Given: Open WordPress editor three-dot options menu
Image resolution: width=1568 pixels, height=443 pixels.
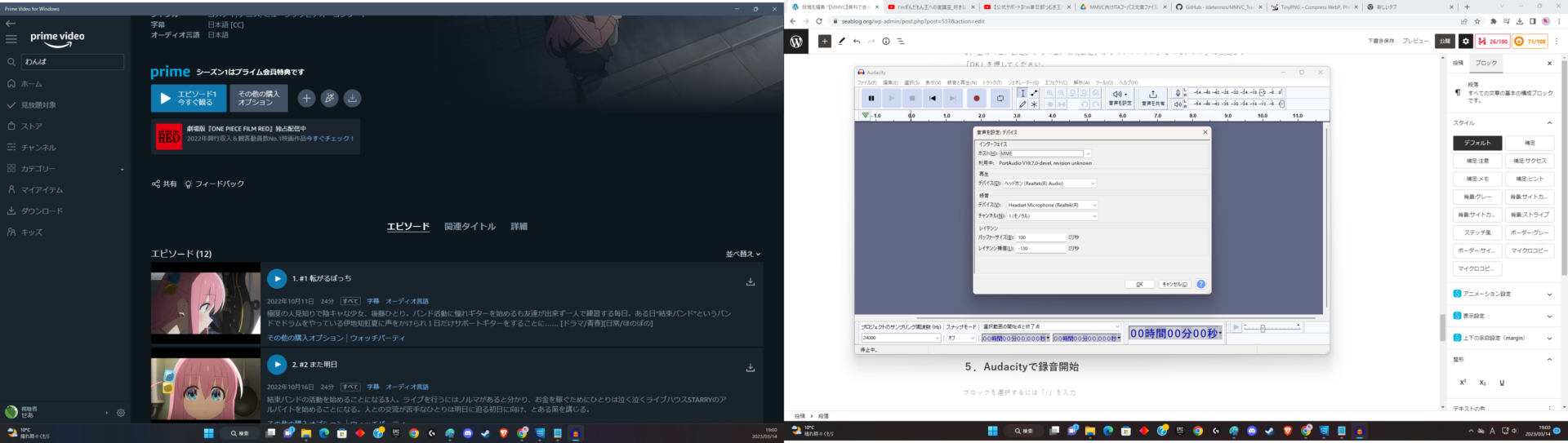Looking at the screenshot, I should (1557, 41).
